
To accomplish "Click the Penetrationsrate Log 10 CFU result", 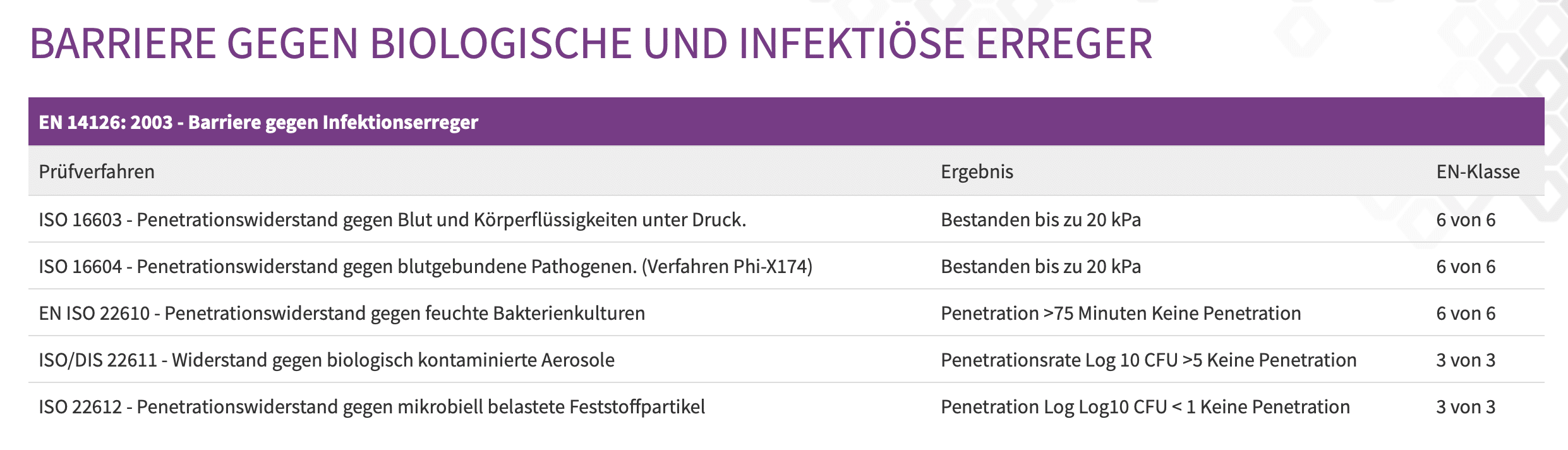I will 1149,360.
